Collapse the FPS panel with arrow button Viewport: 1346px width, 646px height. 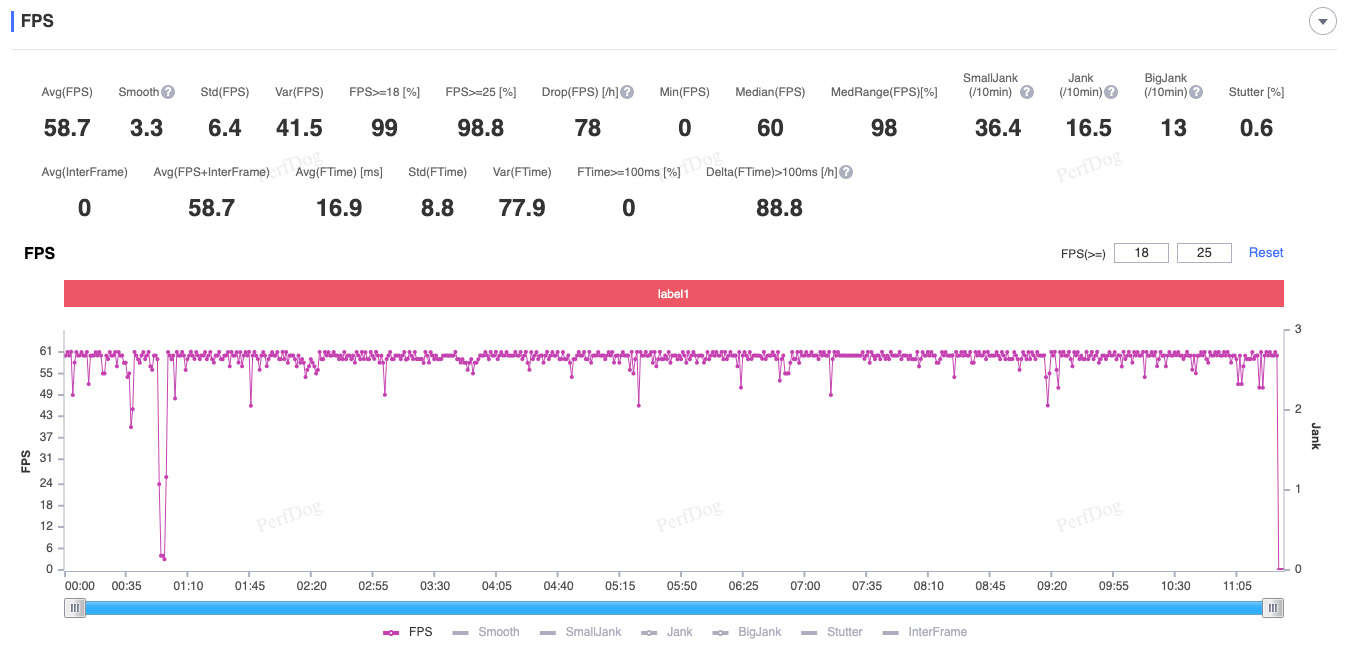click(x=1323, y=22)
